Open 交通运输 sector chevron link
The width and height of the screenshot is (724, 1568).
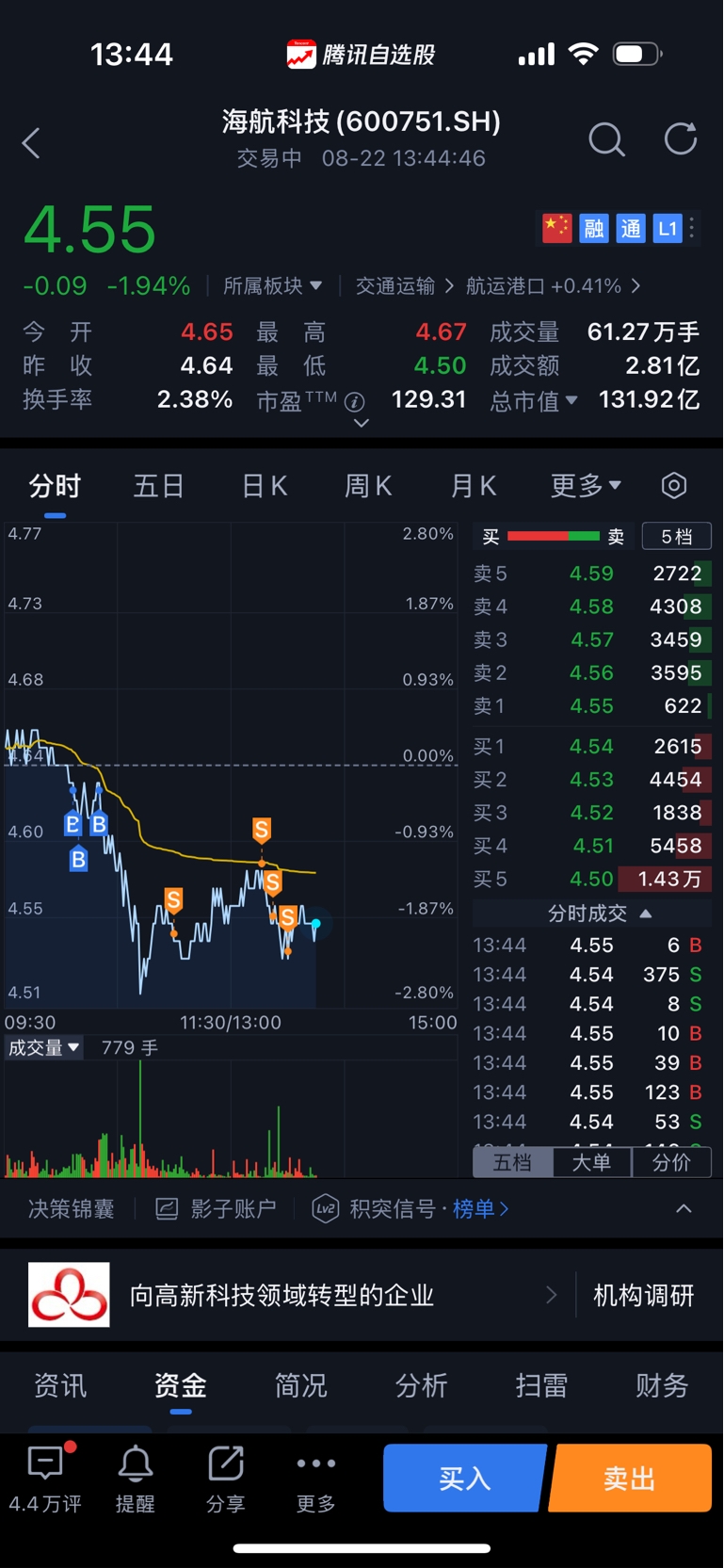pos(405,285)
